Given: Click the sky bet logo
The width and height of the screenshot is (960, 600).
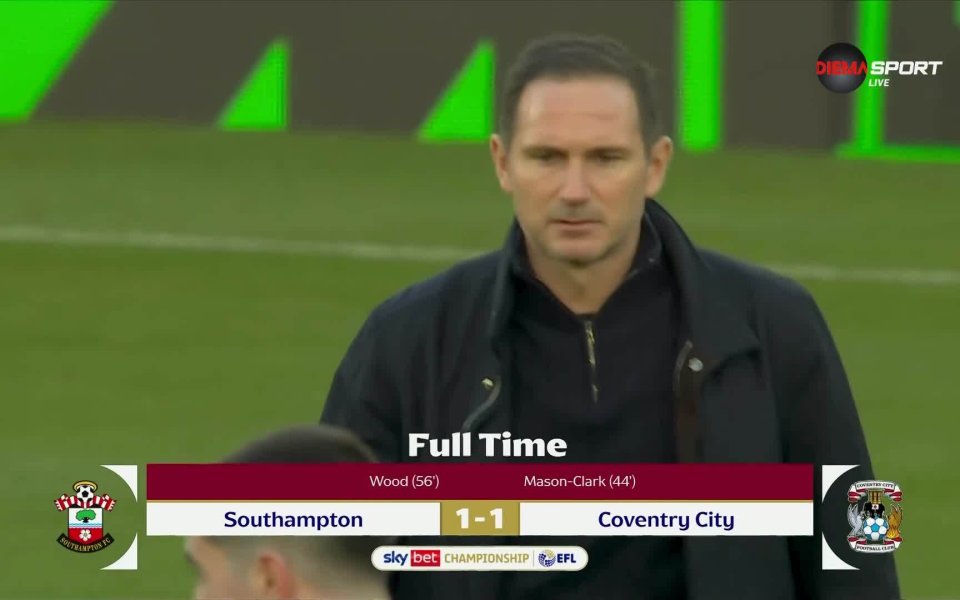Looking at the screenshot, I should 411,558.
